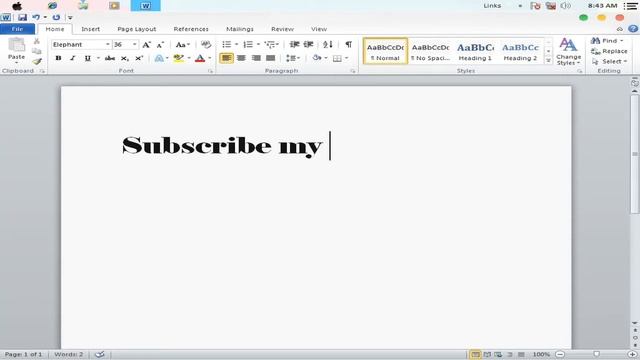This screenshot has width=640, height=360.
Task: Apply the Normal style
Action: [x=385, y=51]
